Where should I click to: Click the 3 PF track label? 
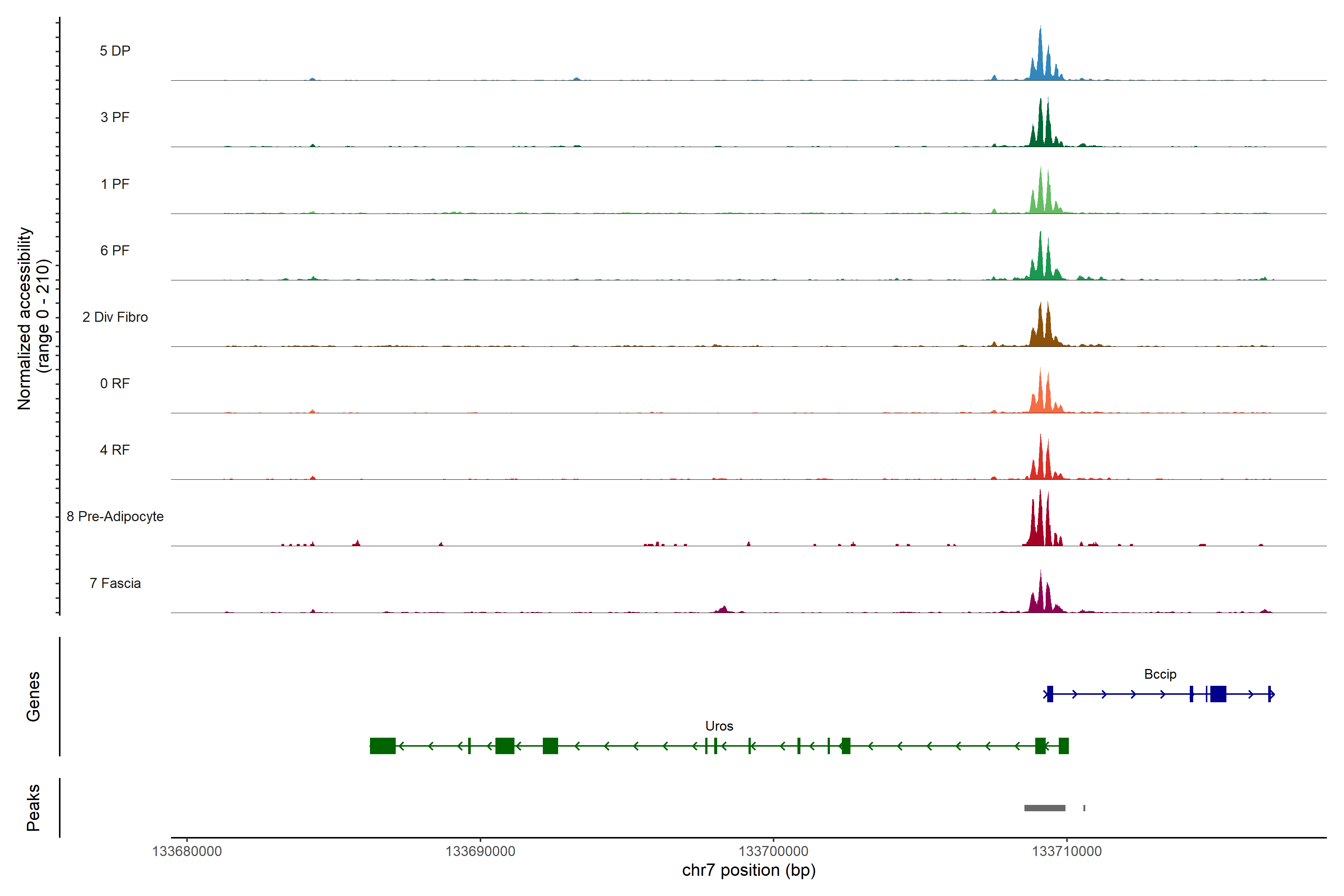coord(115,117)
